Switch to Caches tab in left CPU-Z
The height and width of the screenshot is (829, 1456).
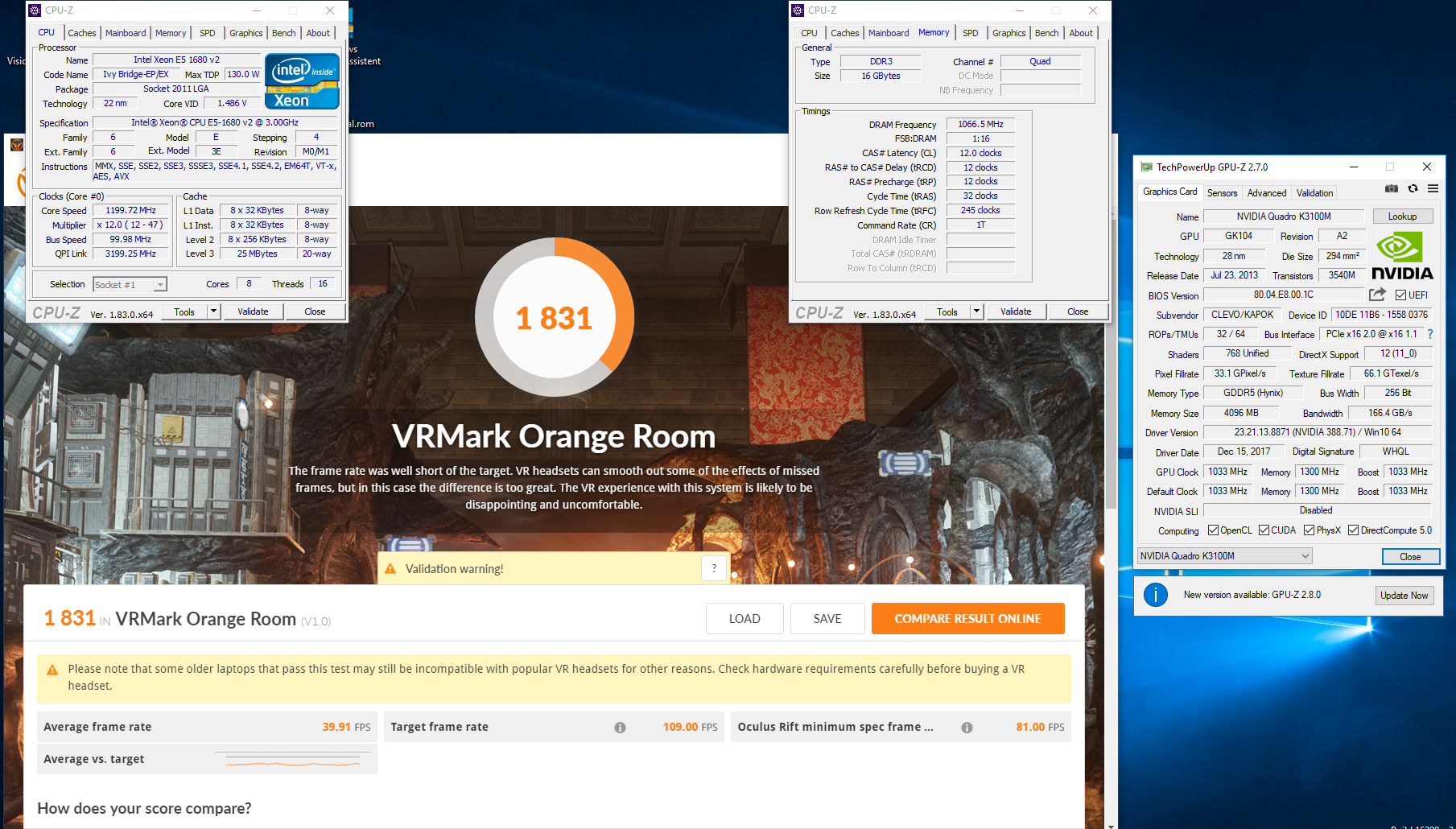point(82,33)
